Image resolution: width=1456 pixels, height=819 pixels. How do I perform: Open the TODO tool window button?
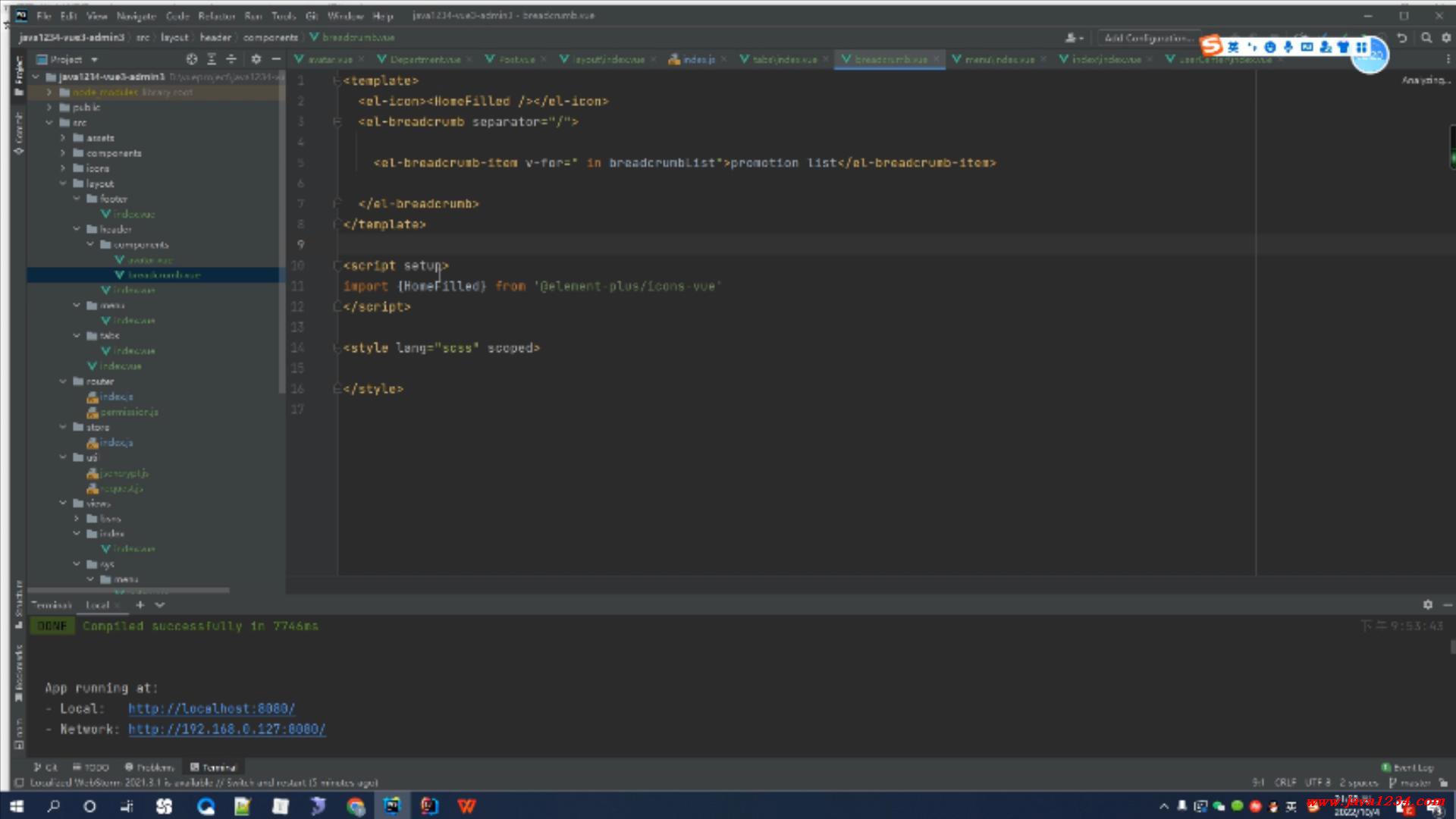point(91,767)
